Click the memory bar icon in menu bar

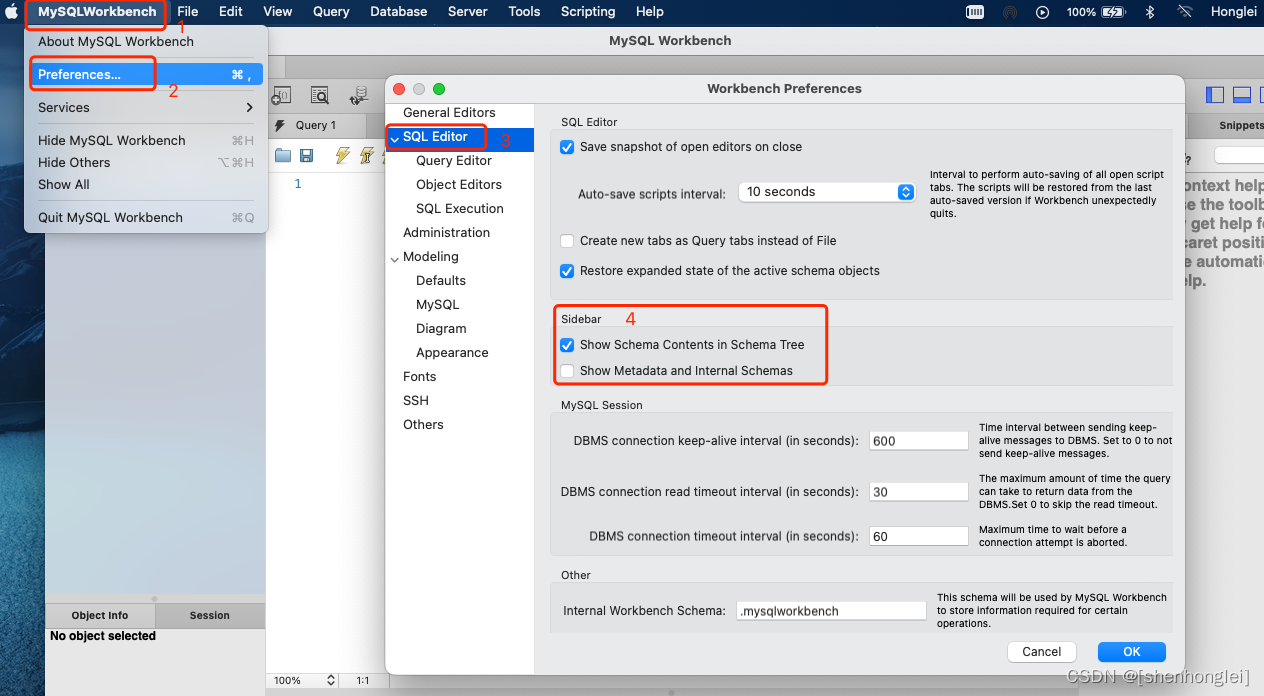[975, 12]
